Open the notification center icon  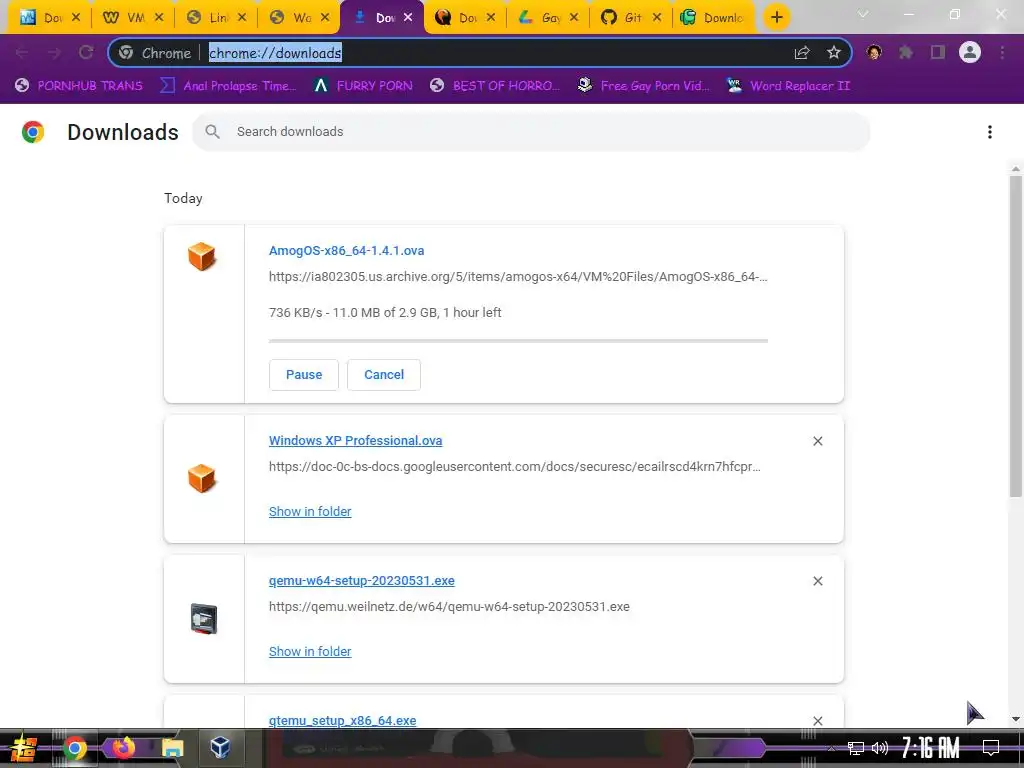pos(991,748)
